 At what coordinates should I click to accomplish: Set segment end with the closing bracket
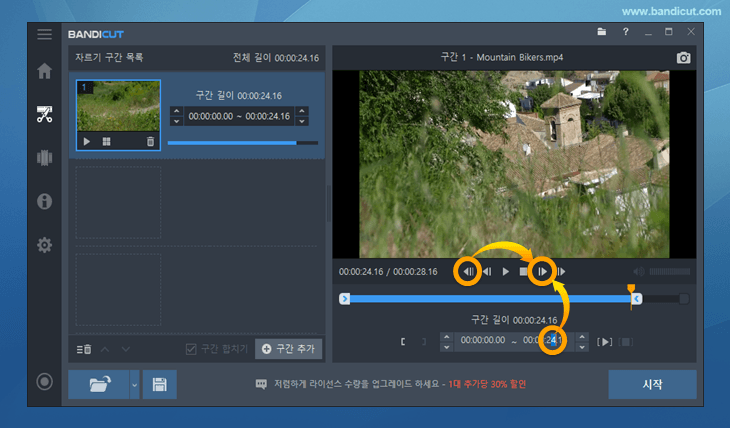(x=424, y=342)
